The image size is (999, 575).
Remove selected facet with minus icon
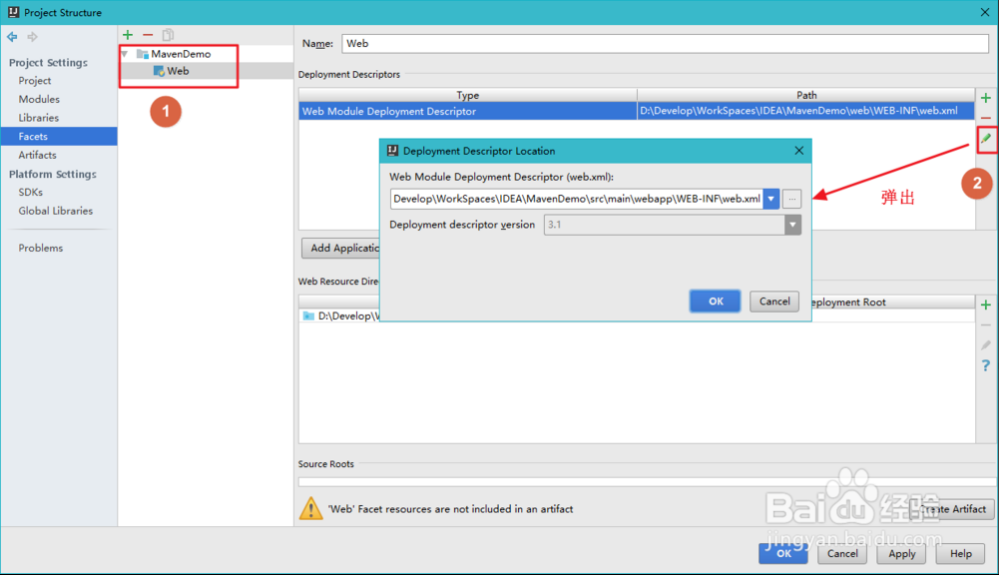[148, 35]
